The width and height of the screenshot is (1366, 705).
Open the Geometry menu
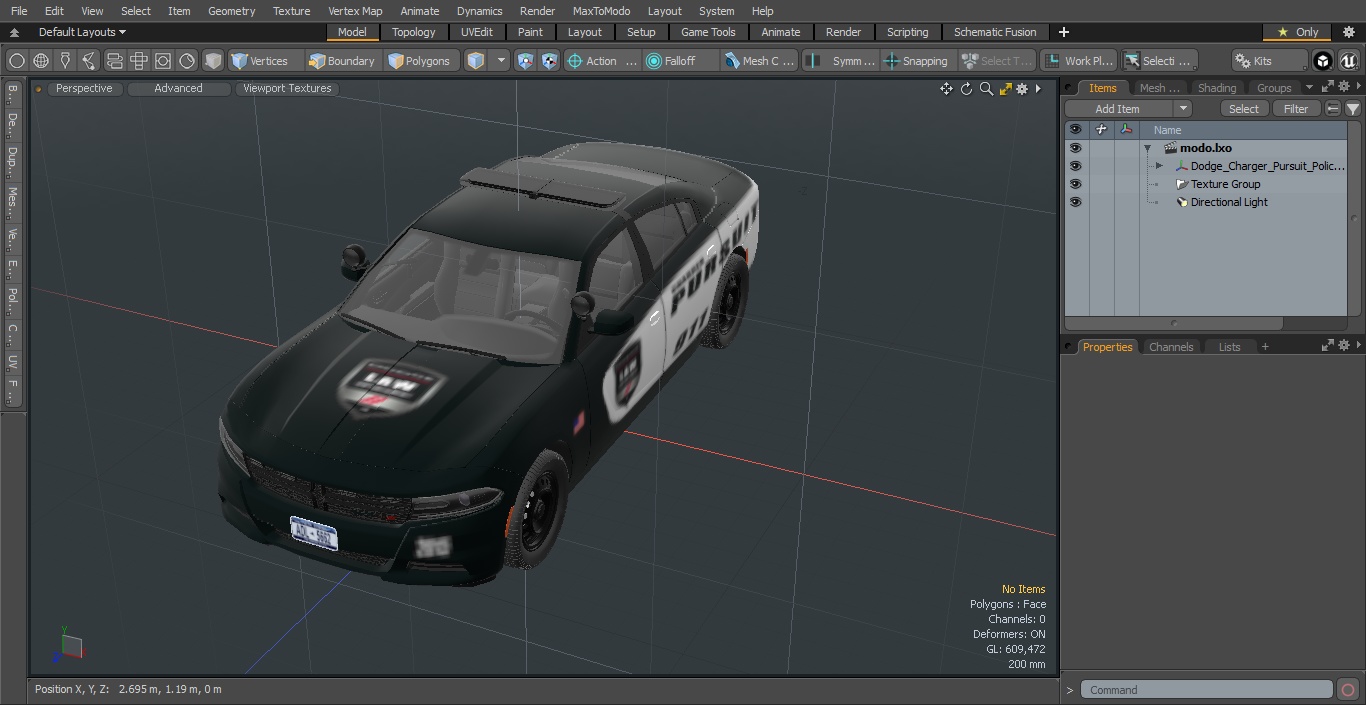coord(231,11)
